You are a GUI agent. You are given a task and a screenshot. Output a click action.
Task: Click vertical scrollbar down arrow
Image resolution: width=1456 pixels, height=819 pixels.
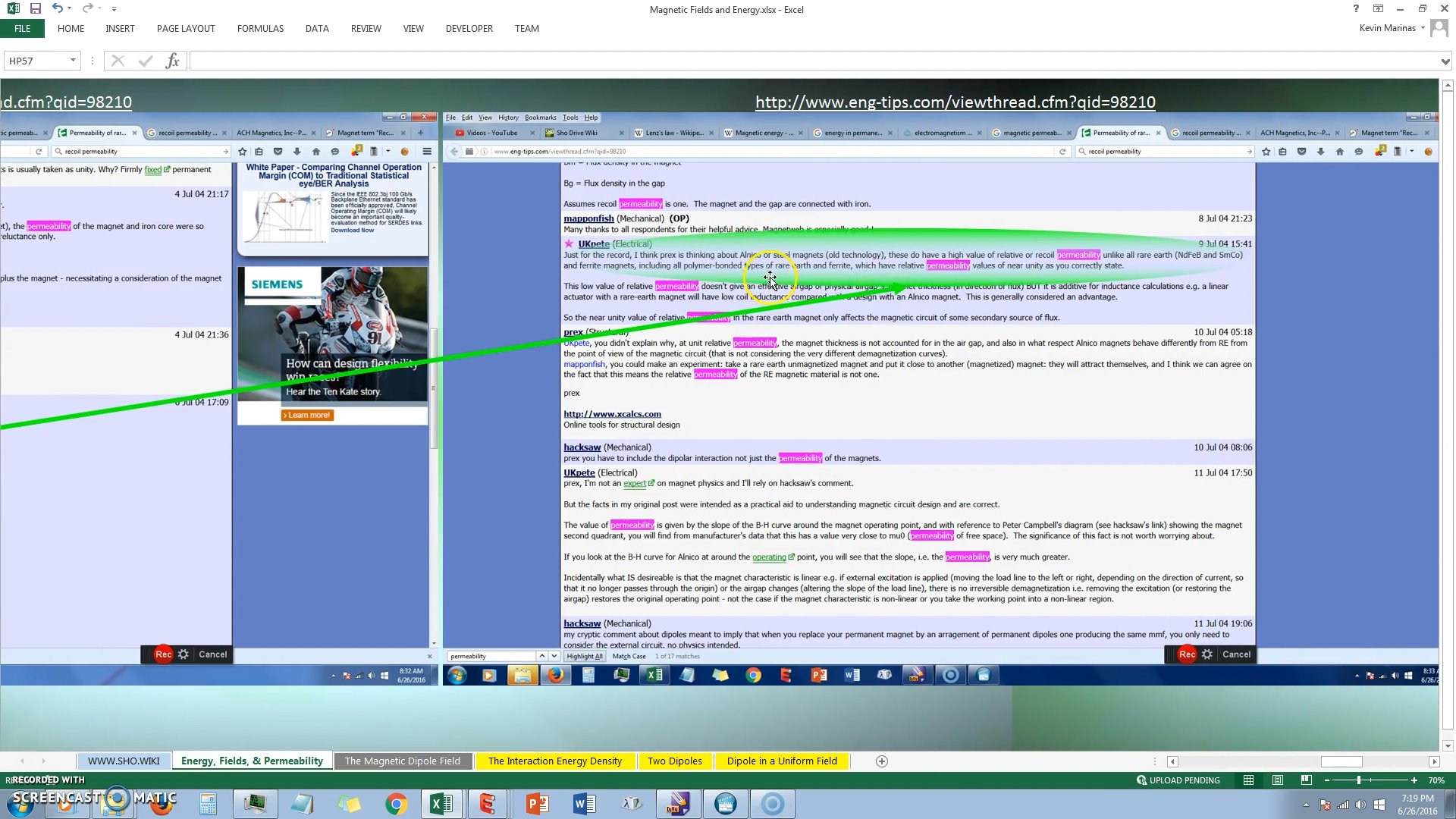pos(1448,746)
